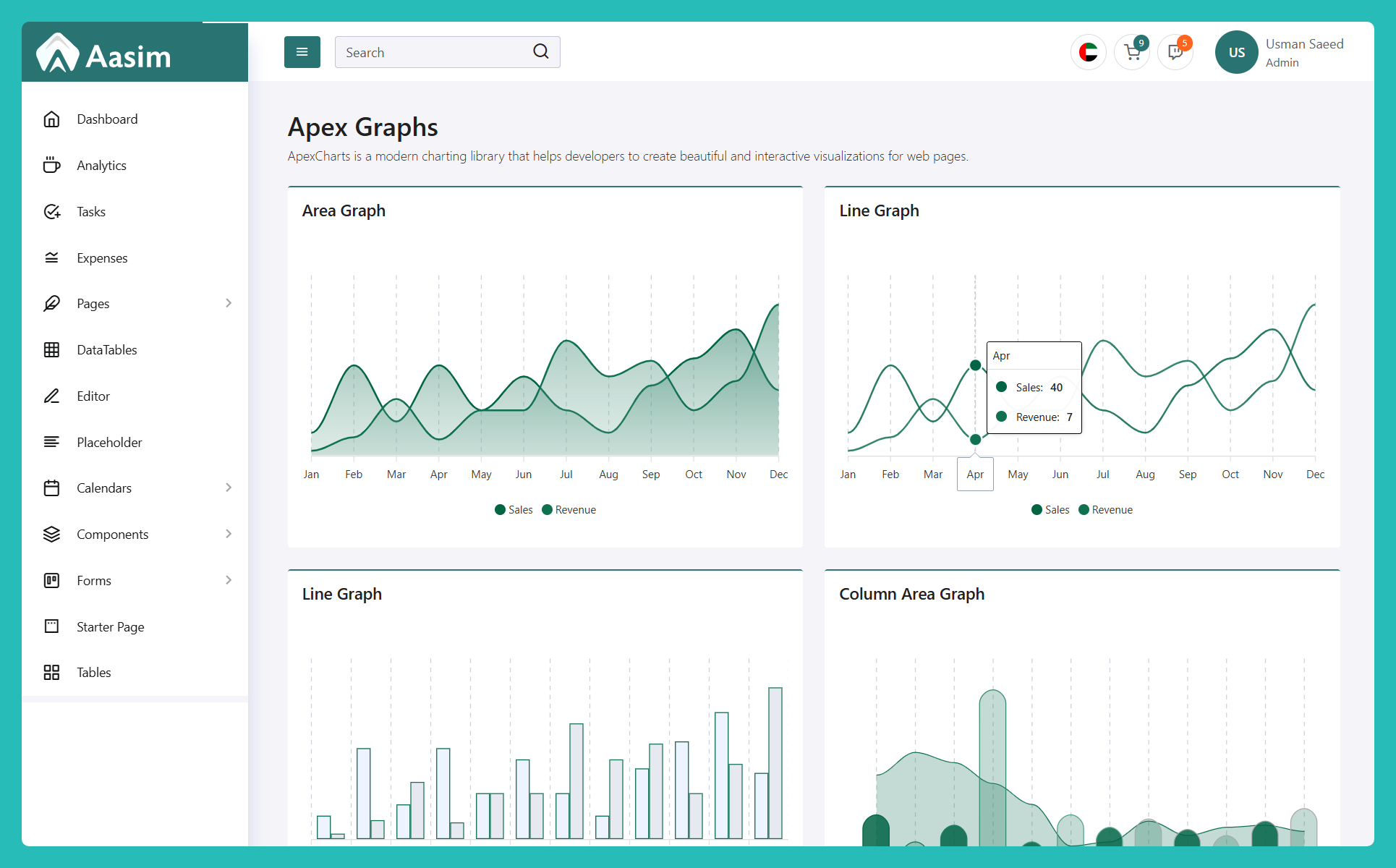1396x868 pixels.
Task: Open the messages notification icon
Action: tap(1175, 52)
